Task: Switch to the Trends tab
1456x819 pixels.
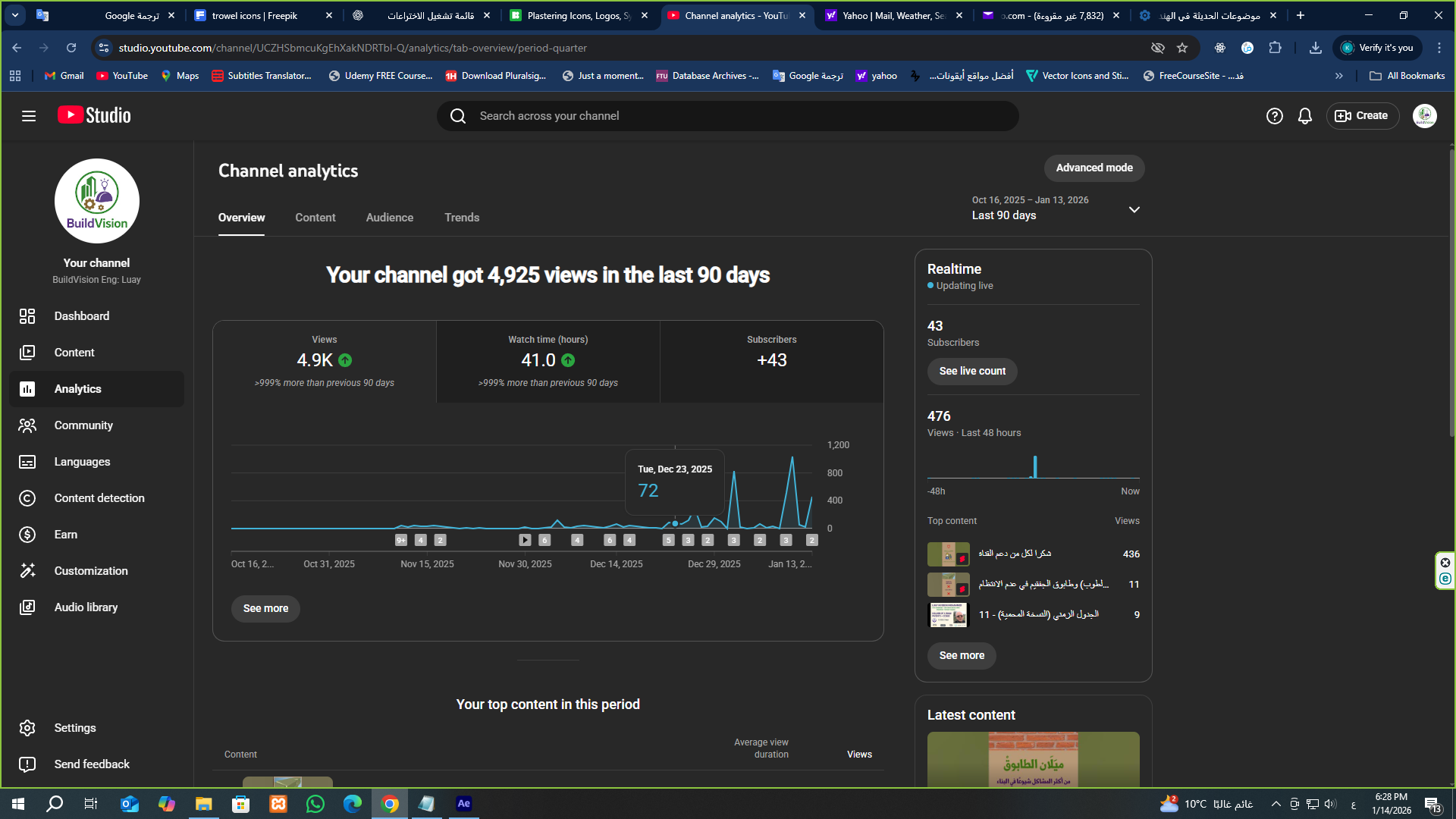Action: [461, 218]
